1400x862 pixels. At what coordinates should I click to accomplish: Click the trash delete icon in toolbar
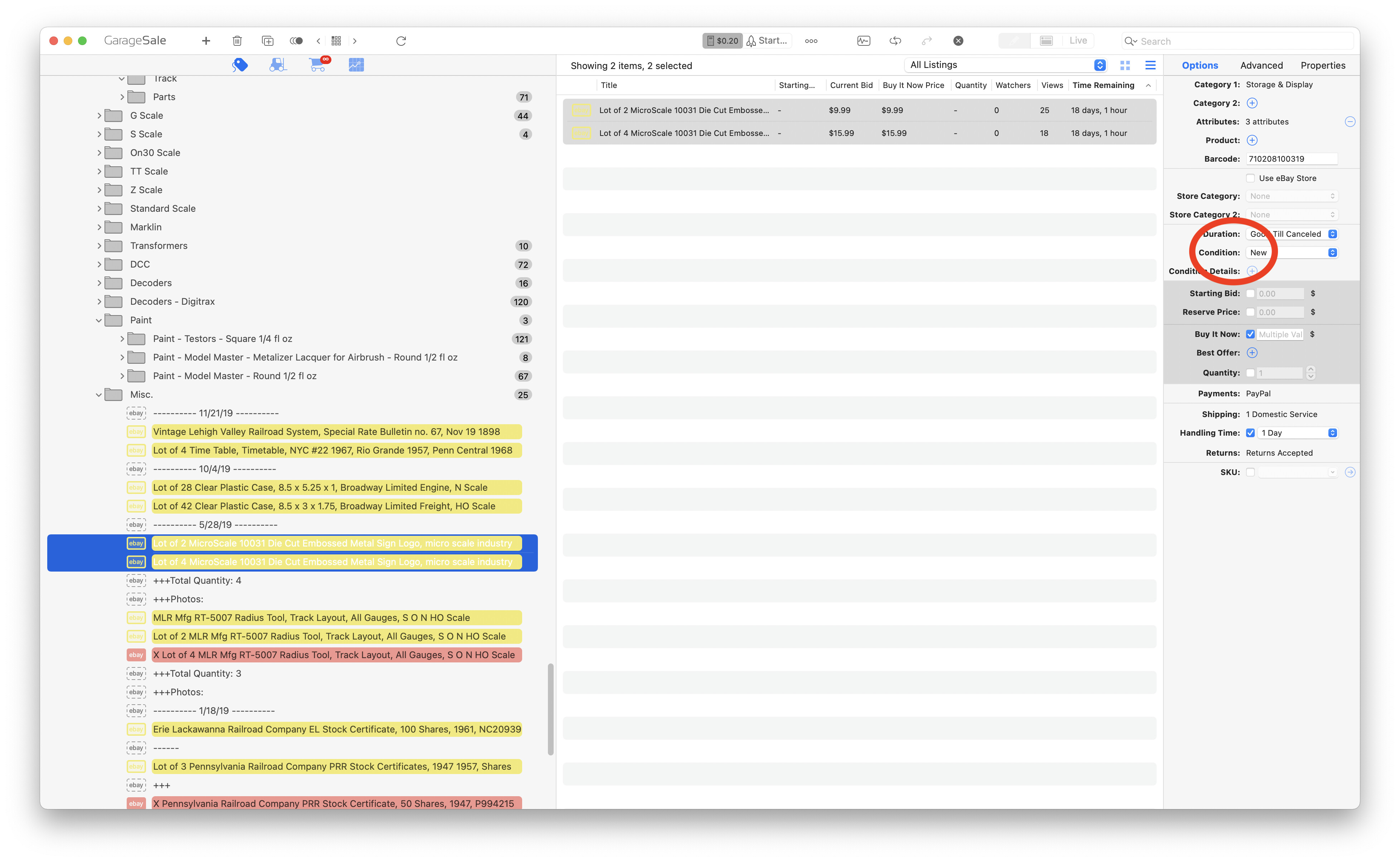click(237, 40)
